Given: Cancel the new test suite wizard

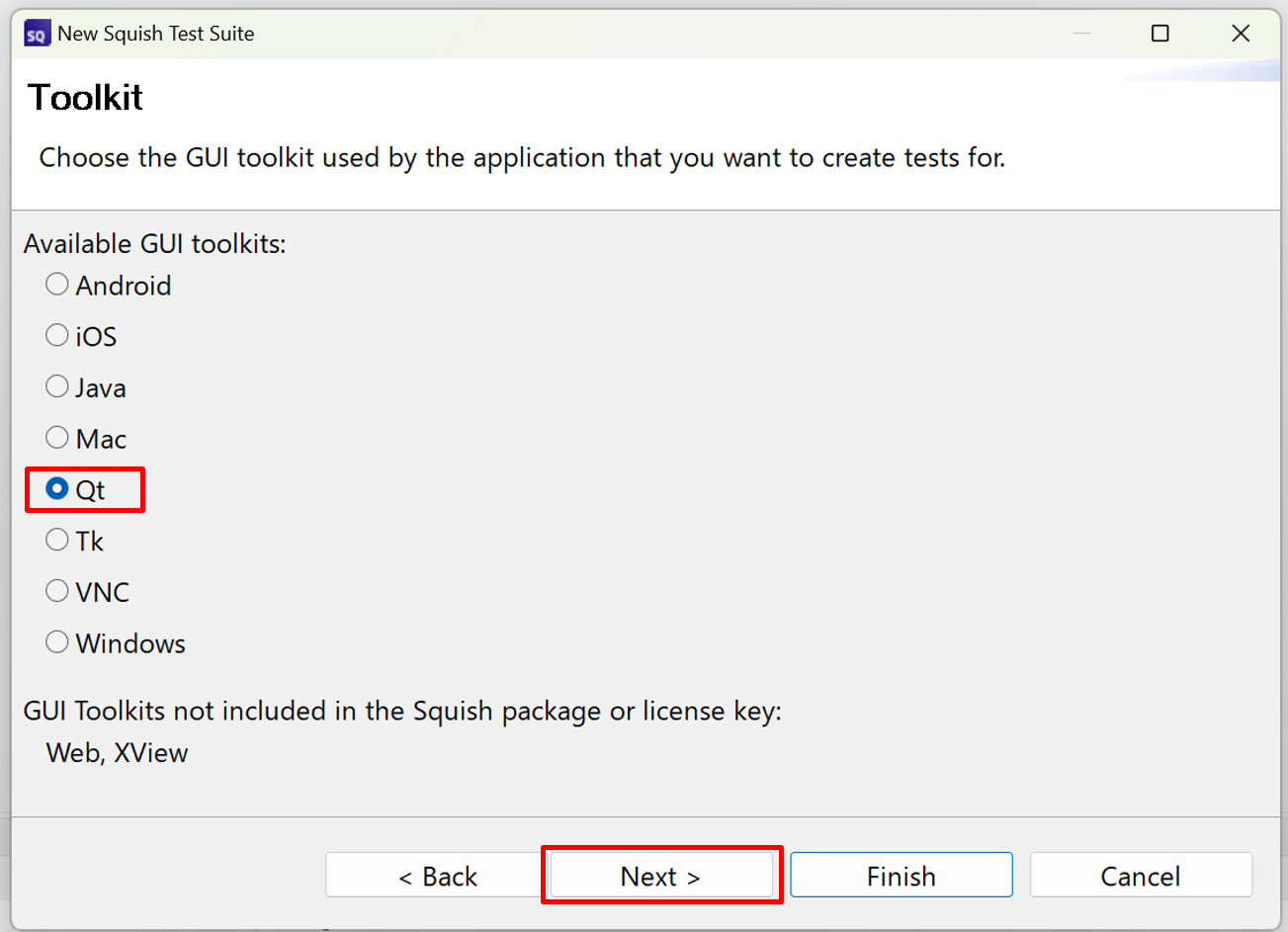Looking at the screenshot, I should pos(1140,876).
